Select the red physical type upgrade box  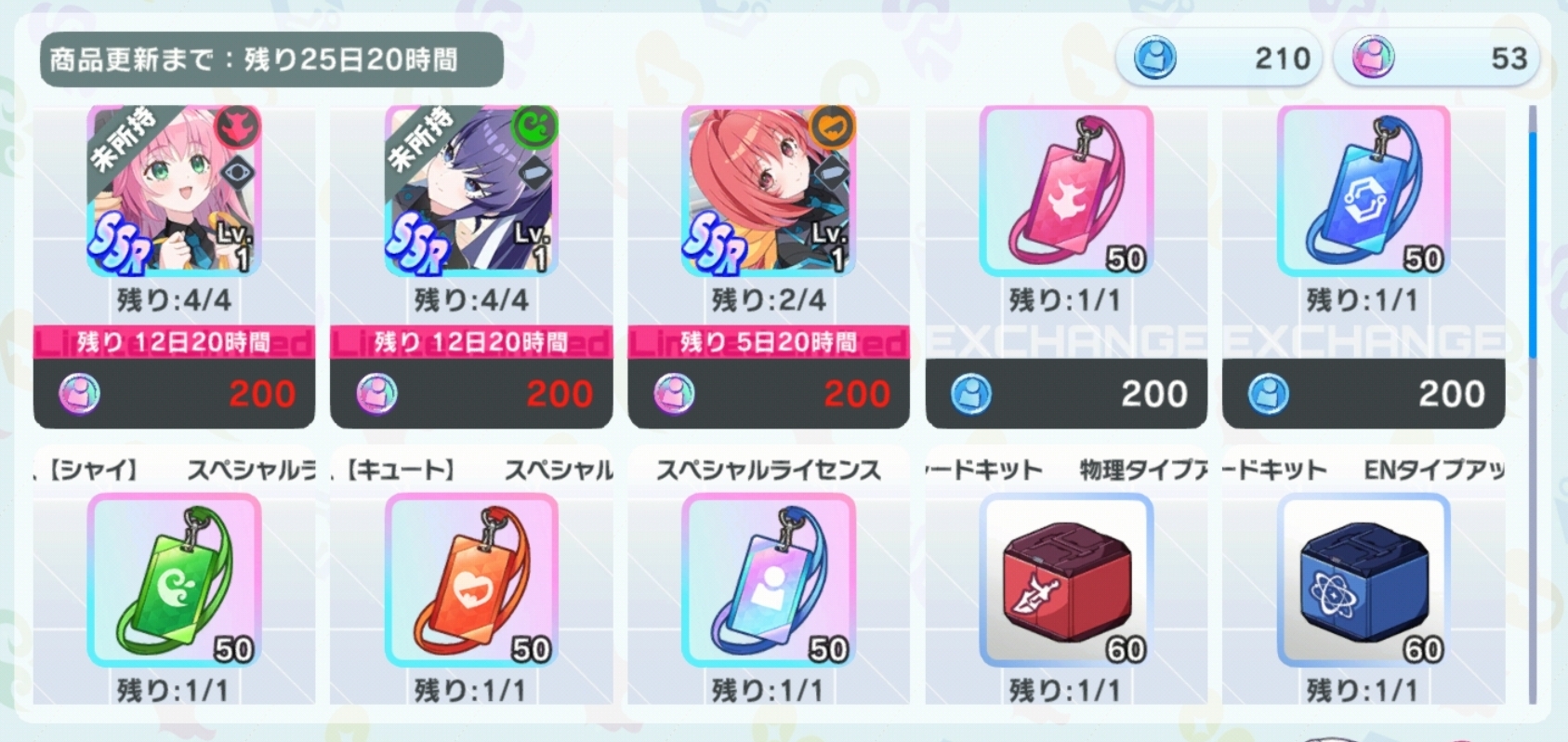[x=1066, y=580]
